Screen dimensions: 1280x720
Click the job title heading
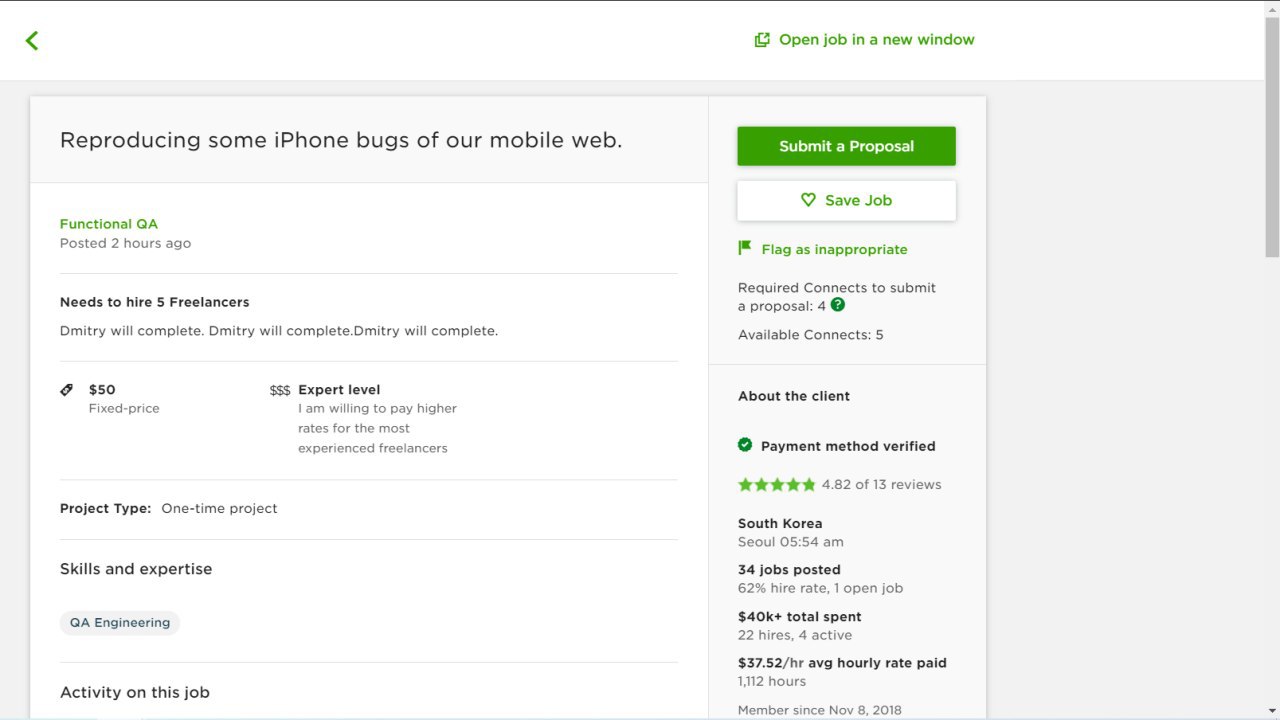(x=341, y=140)
